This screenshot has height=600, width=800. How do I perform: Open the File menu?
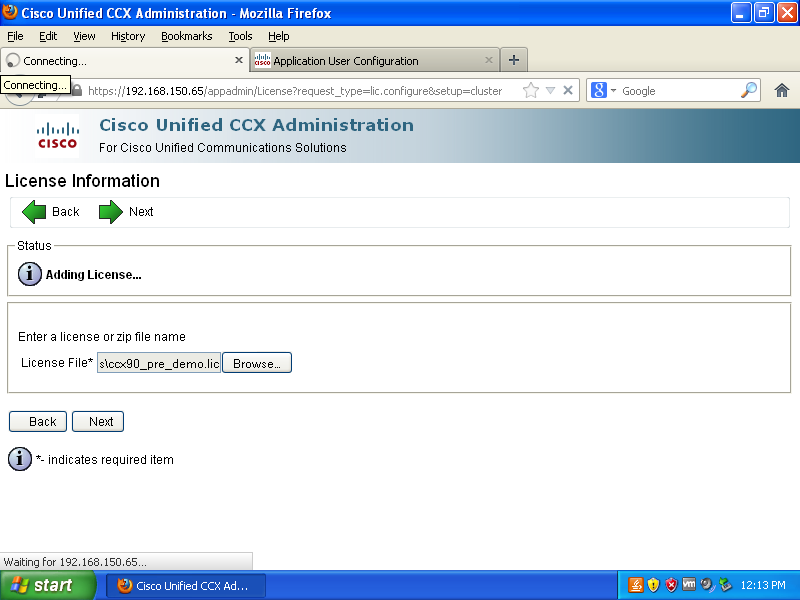tap(15, 36)
